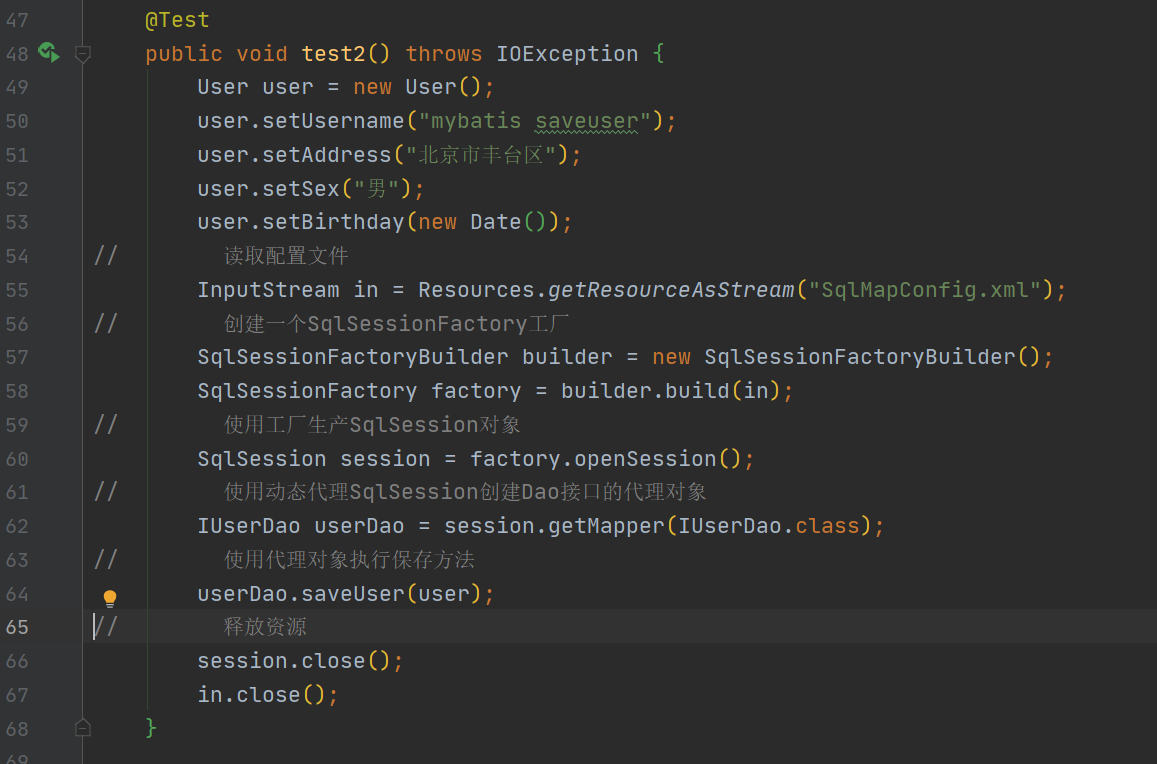This screenshot has width=1157, height=764.
Task: Click line number 55 in gutter
Action: click(17, 291)
